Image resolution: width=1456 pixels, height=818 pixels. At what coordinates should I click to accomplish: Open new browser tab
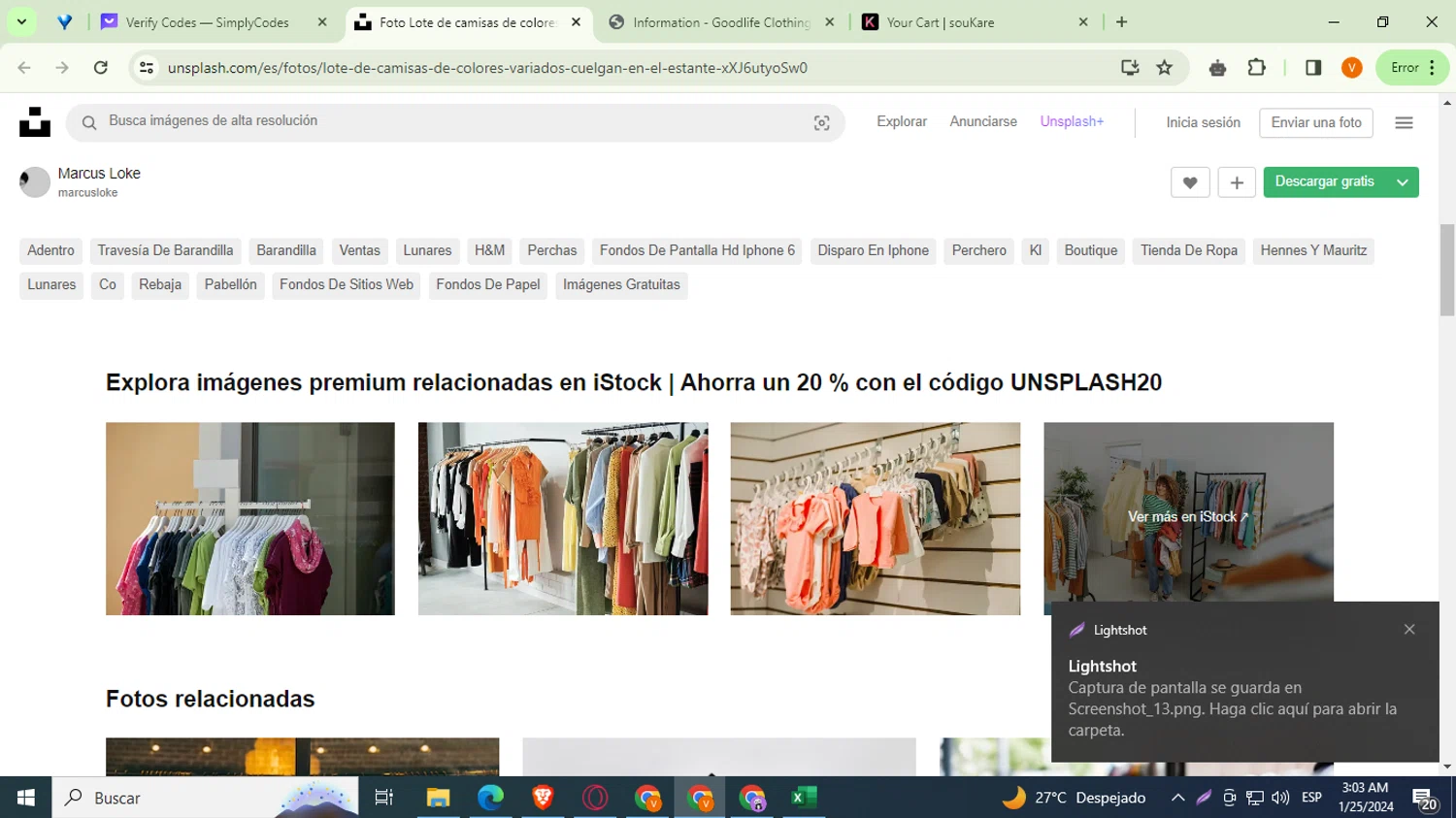coord(1121,21)
